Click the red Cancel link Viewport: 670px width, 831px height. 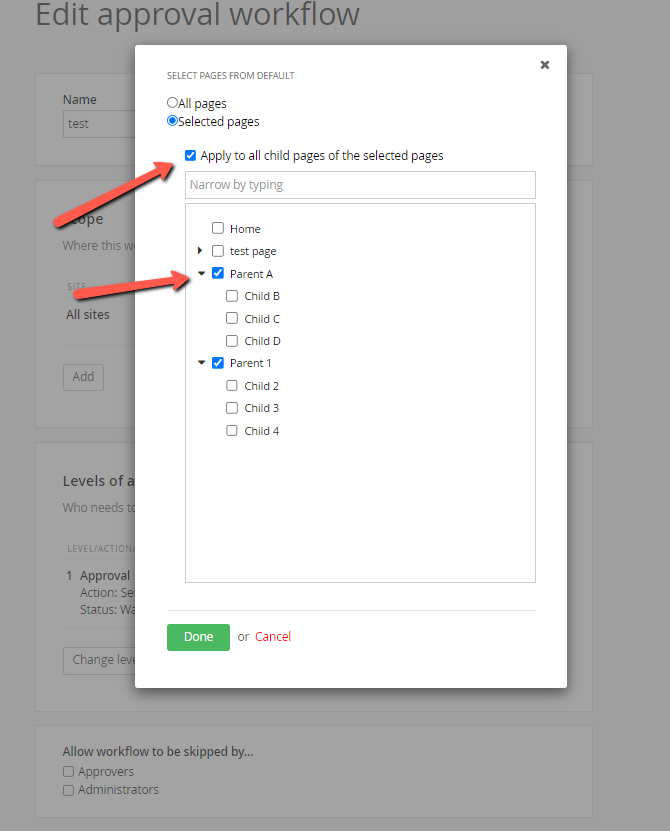[x=273, y=636]
